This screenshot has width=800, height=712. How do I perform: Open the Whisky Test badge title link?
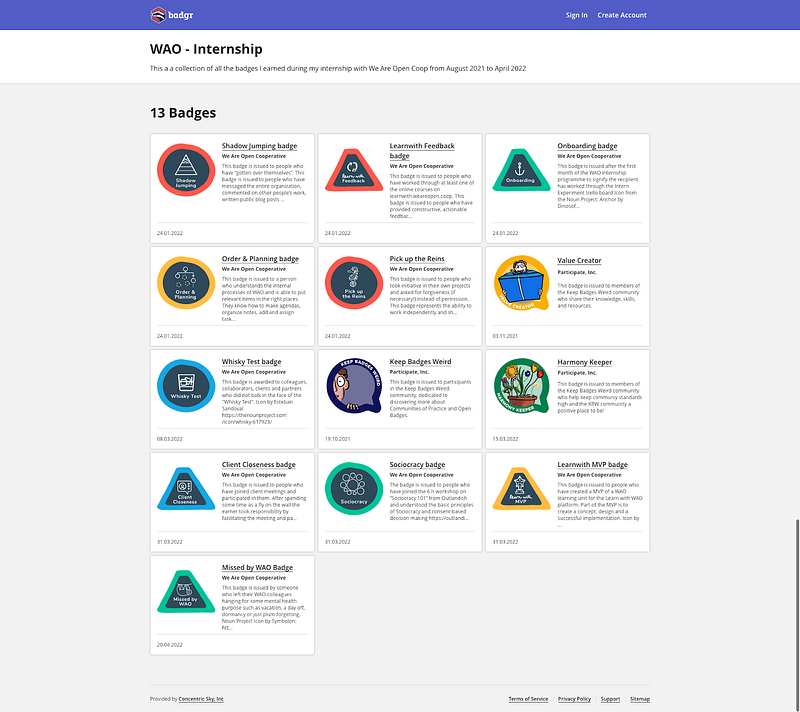[251, 362]
